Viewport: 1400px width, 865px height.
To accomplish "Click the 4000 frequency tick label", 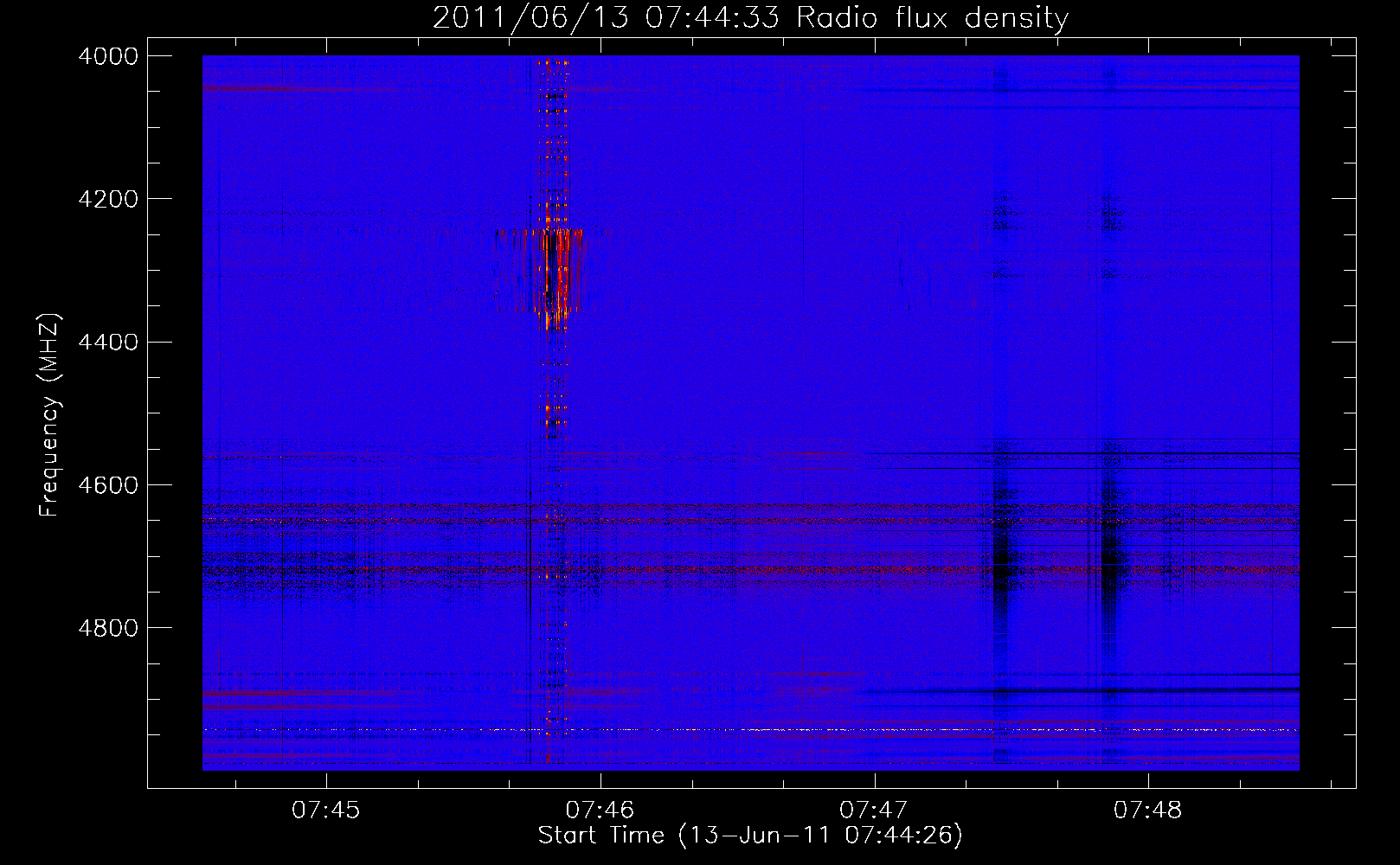I will (108, 56).
